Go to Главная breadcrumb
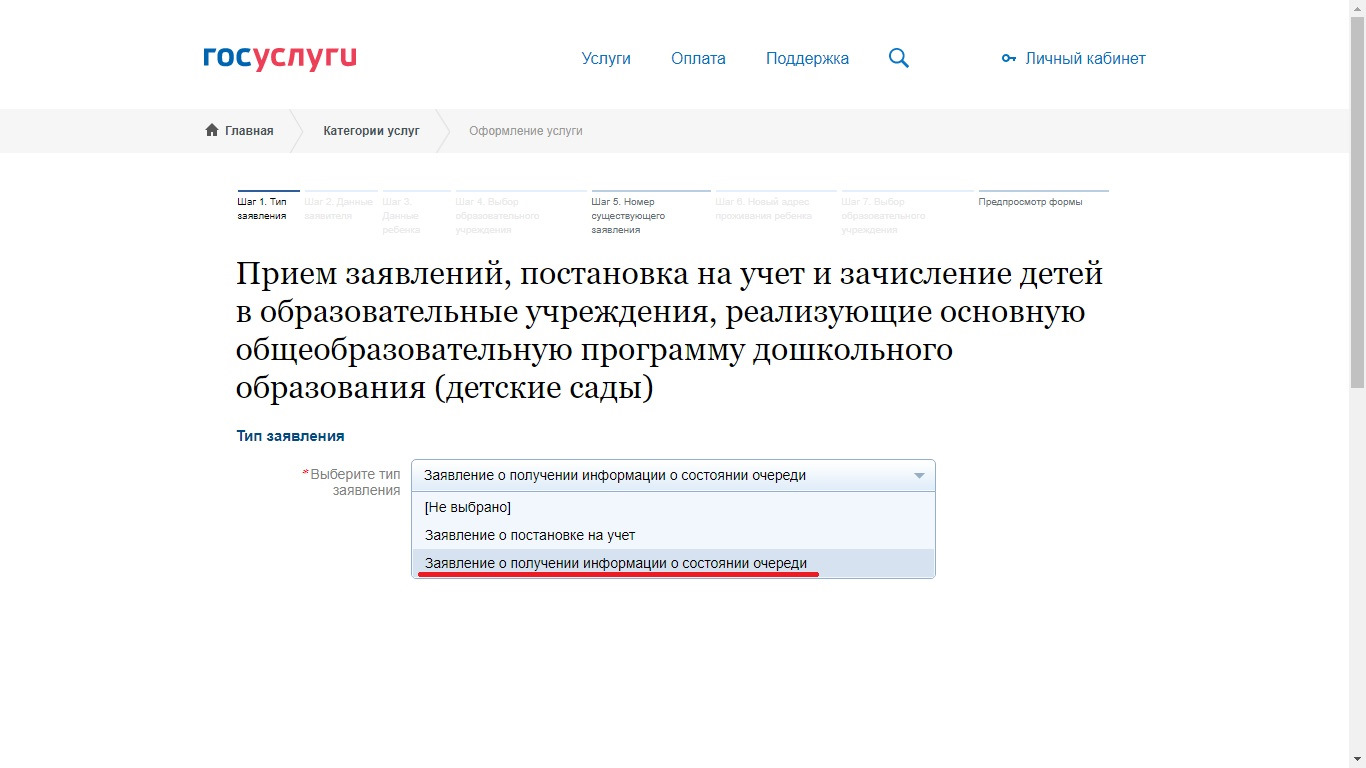Image resolution: width=1366 pixels, height=768 pixels. tap(249, 131)
